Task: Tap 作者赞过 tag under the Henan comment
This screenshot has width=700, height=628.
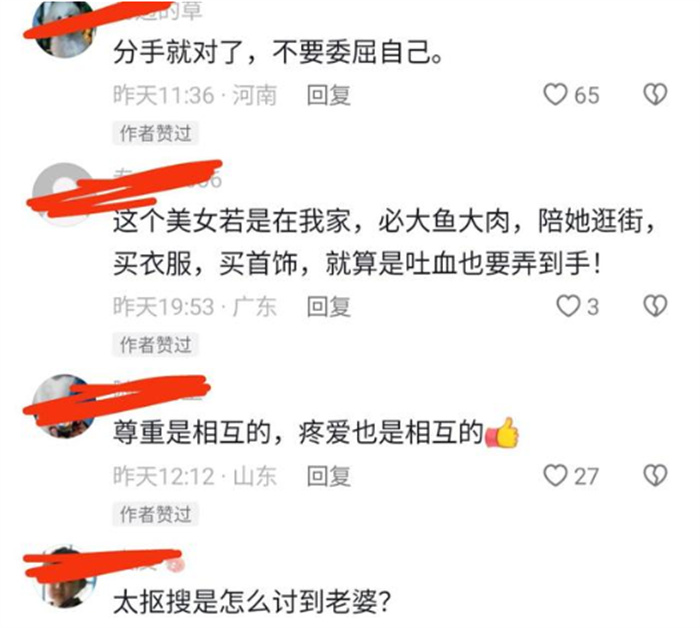Action: 155,133
